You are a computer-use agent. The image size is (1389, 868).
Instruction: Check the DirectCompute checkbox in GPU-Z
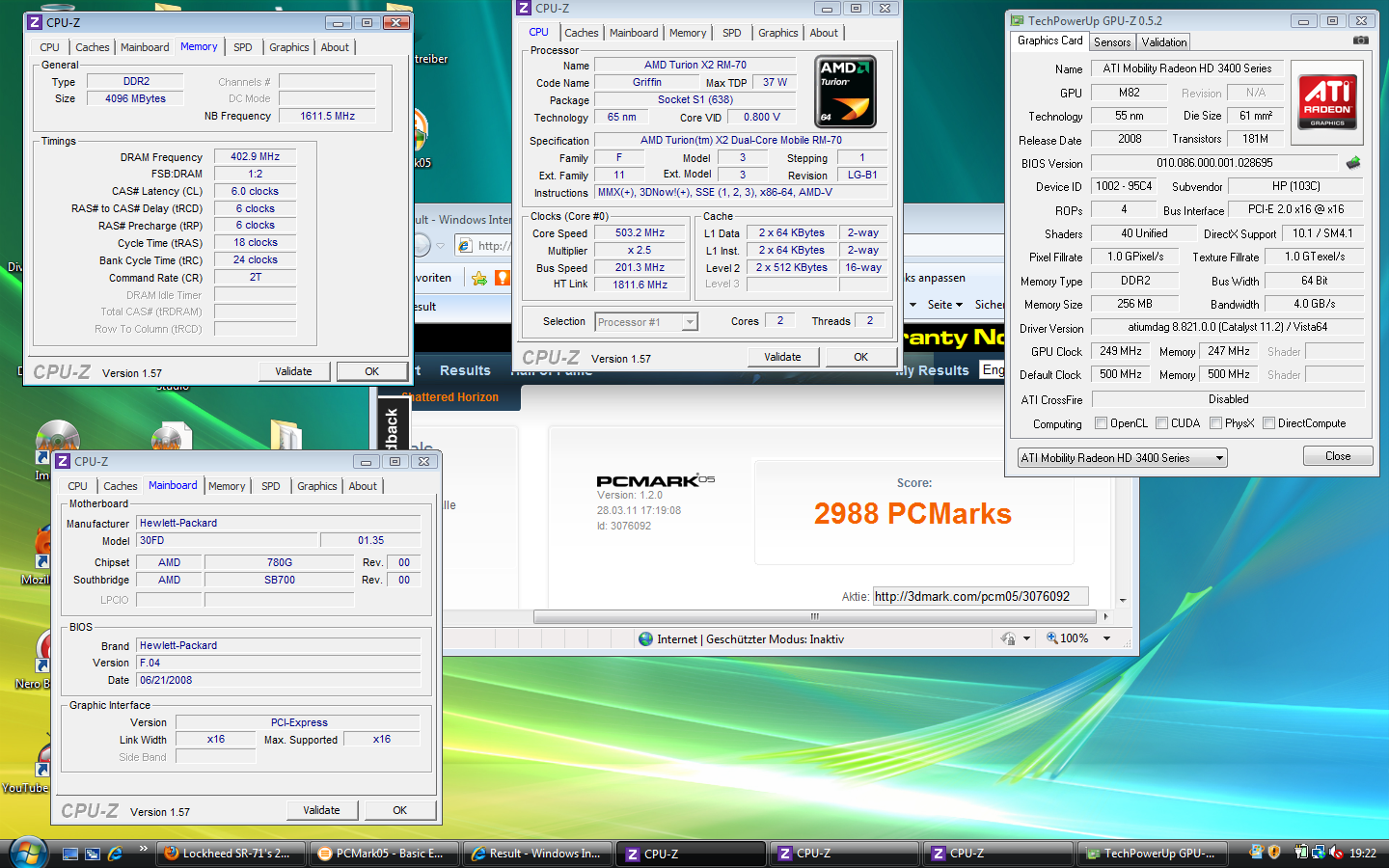click(1269, 423)
